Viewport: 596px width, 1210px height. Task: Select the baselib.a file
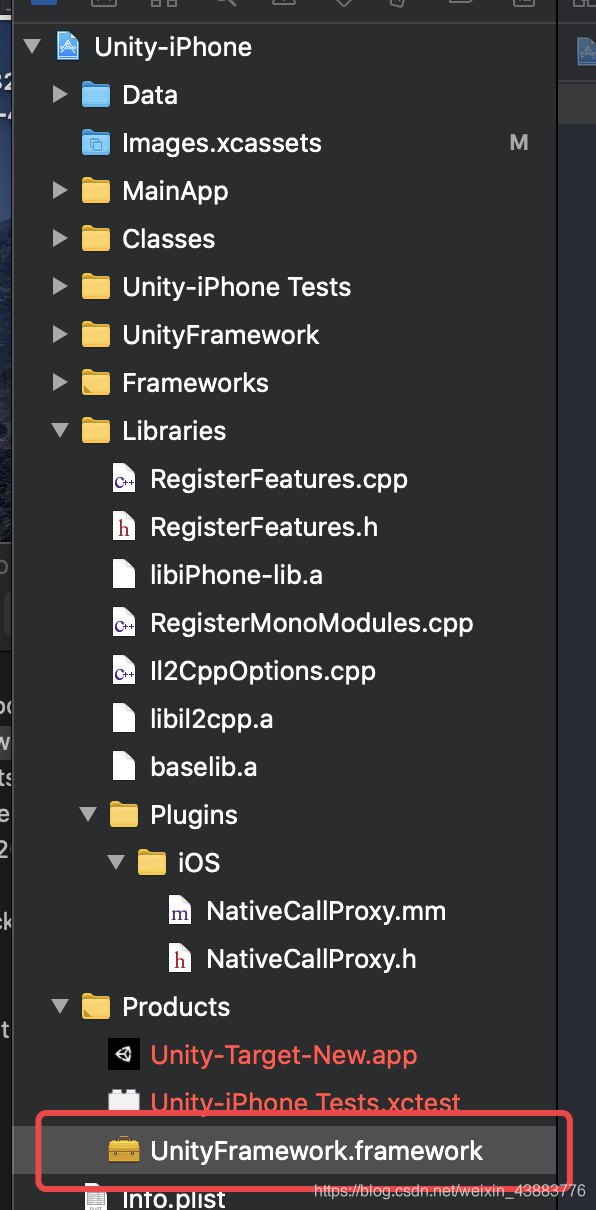click(204, 767)
